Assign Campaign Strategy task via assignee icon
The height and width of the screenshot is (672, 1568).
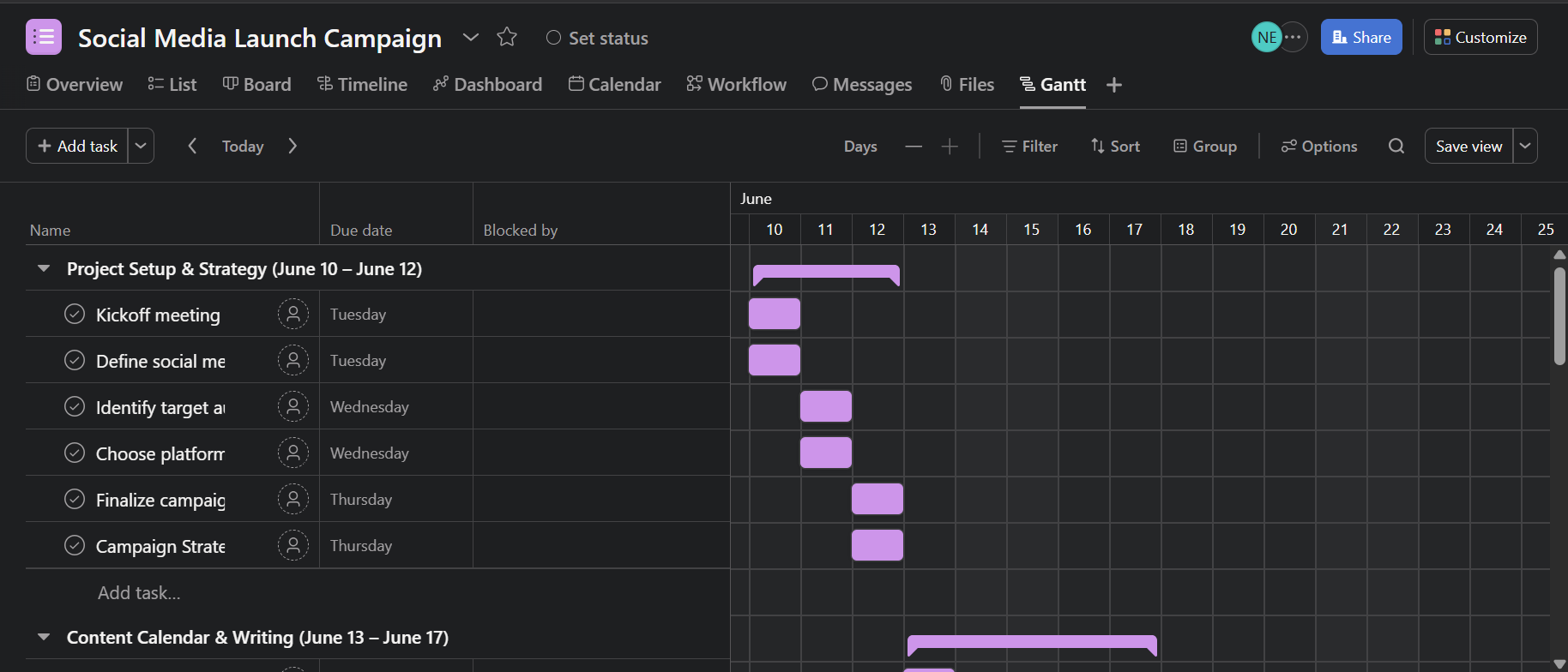(x=293, y=545)
